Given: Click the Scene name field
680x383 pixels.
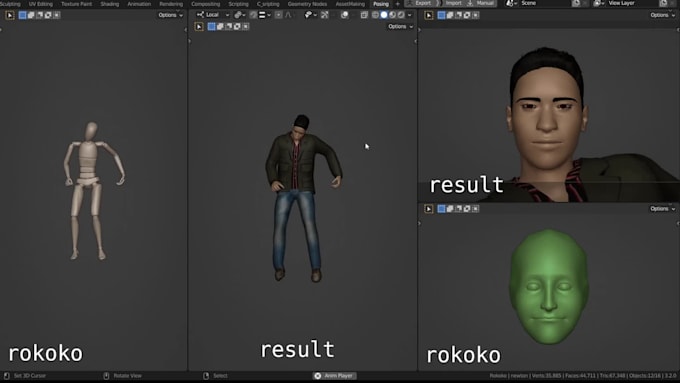Looking at the screenshot, I should tap(545, 3).
